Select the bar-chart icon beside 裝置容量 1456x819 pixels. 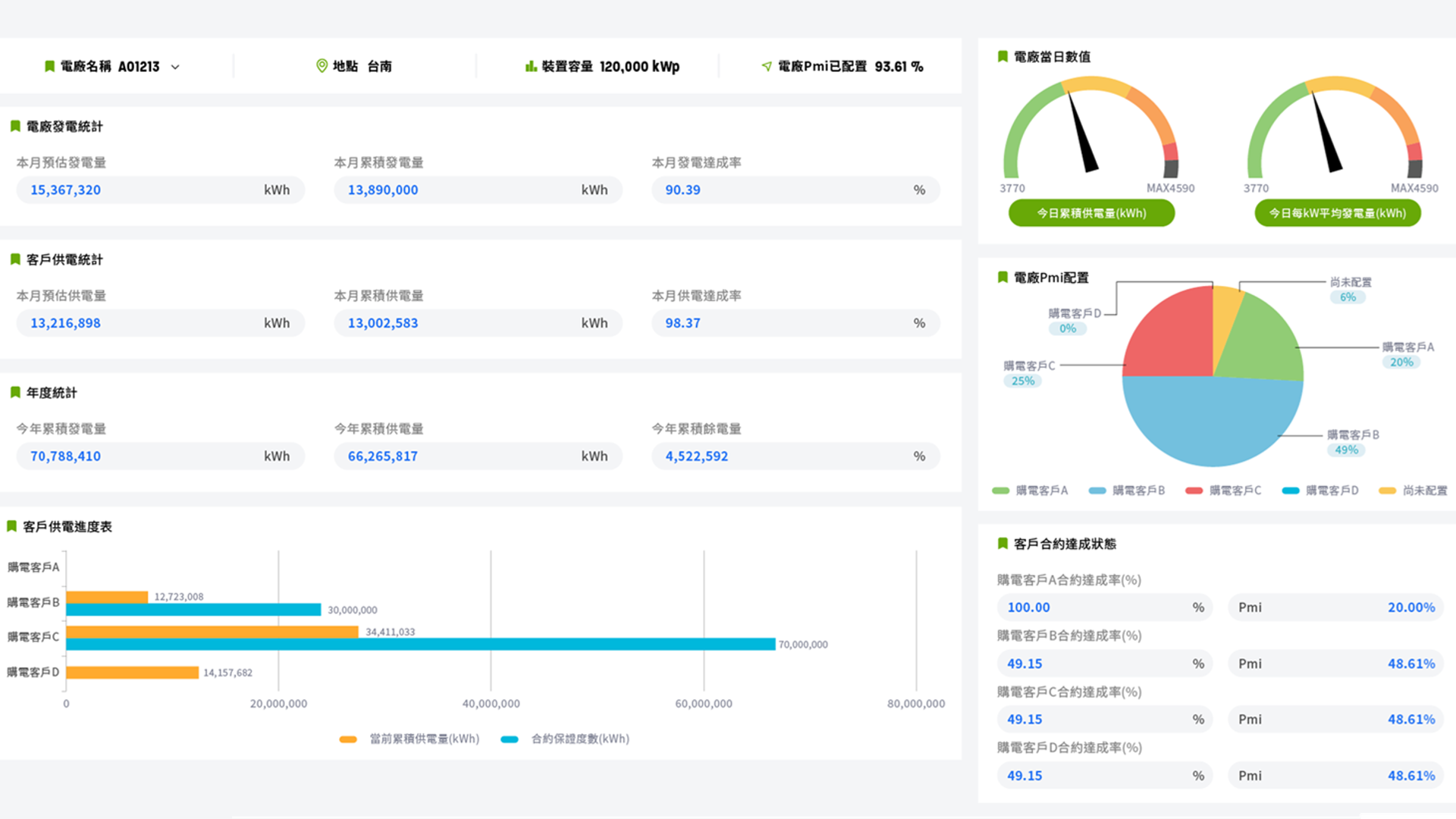[x=530, y=66]
